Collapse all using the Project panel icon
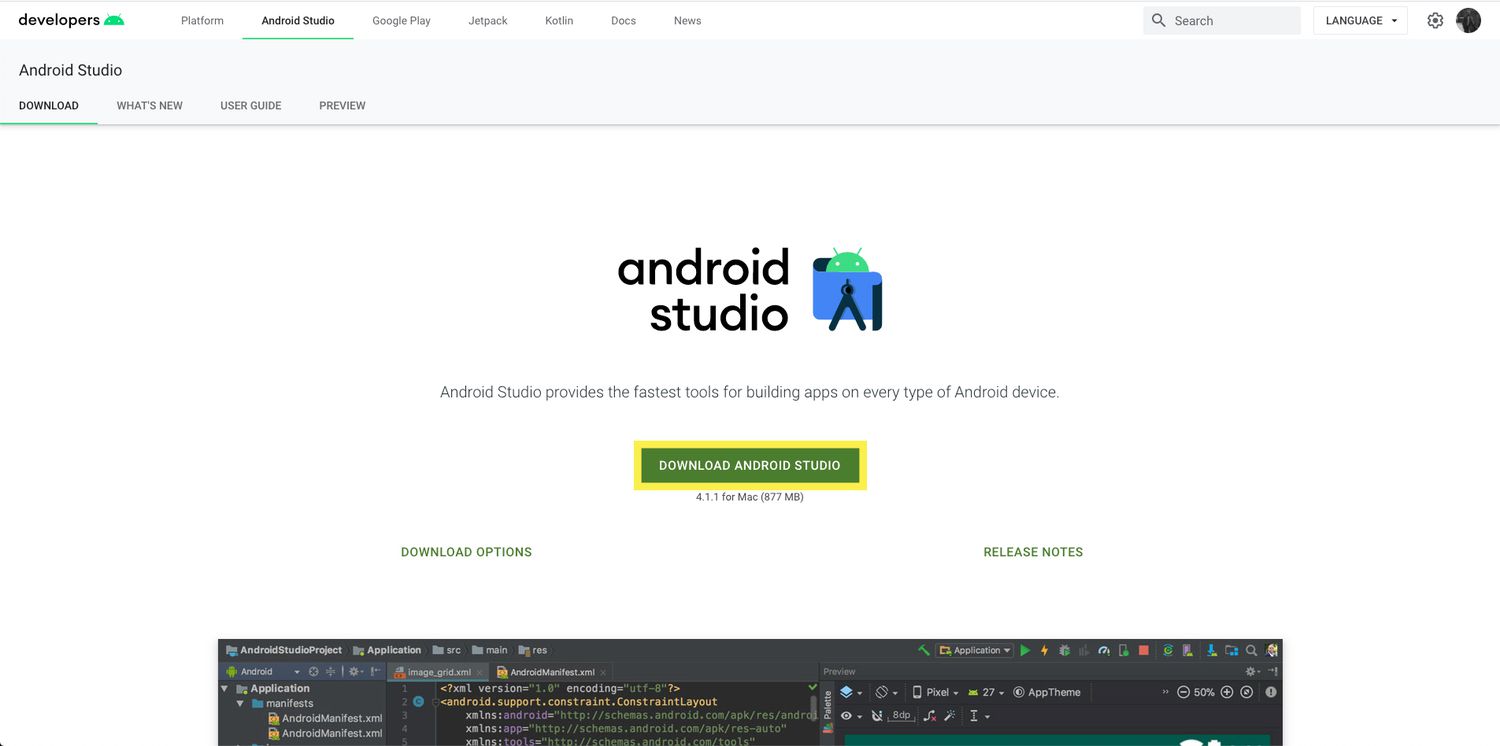Screen dimensions: 1500x746 coord(330,672)
